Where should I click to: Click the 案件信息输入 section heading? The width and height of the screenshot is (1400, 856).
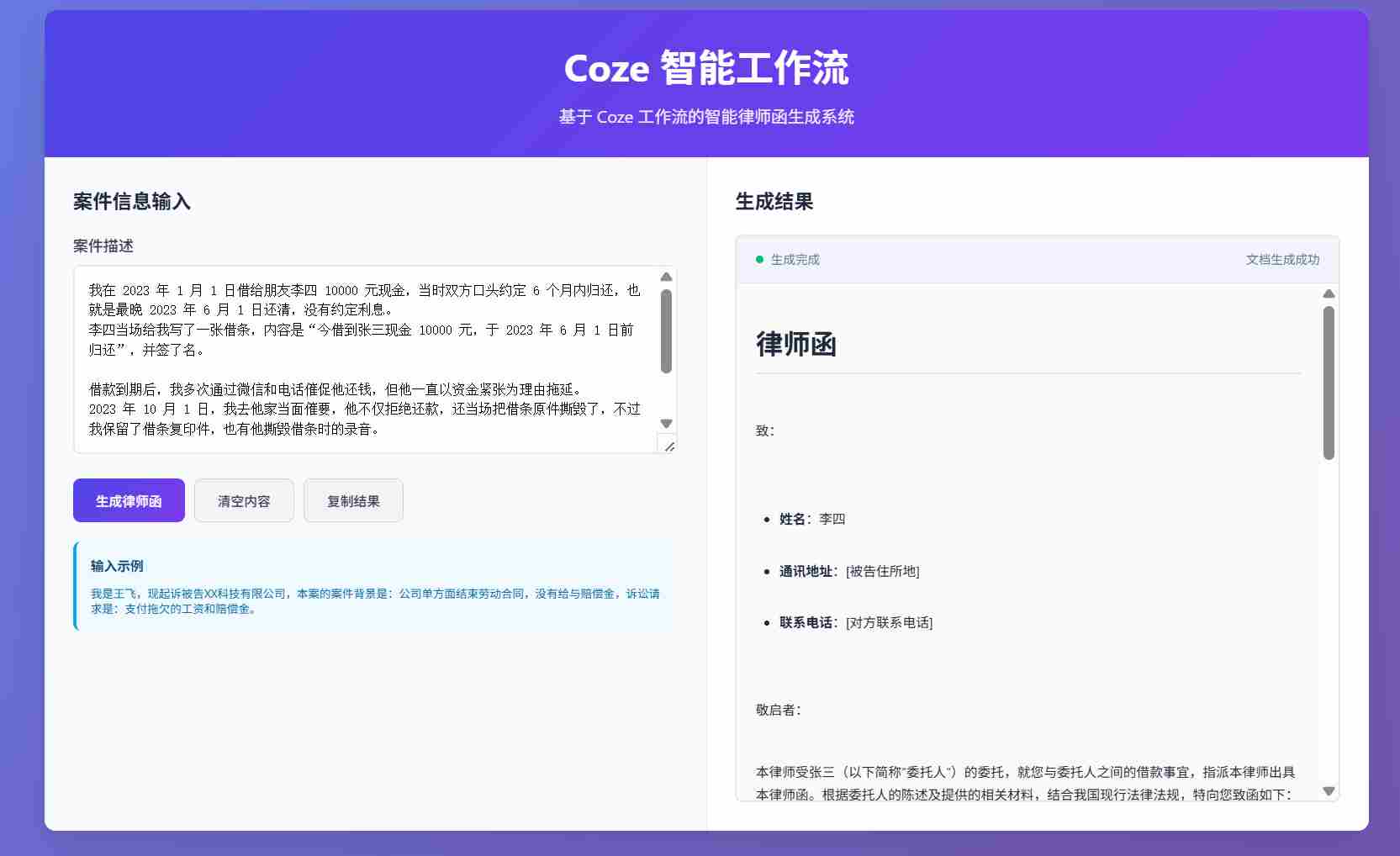132,201
